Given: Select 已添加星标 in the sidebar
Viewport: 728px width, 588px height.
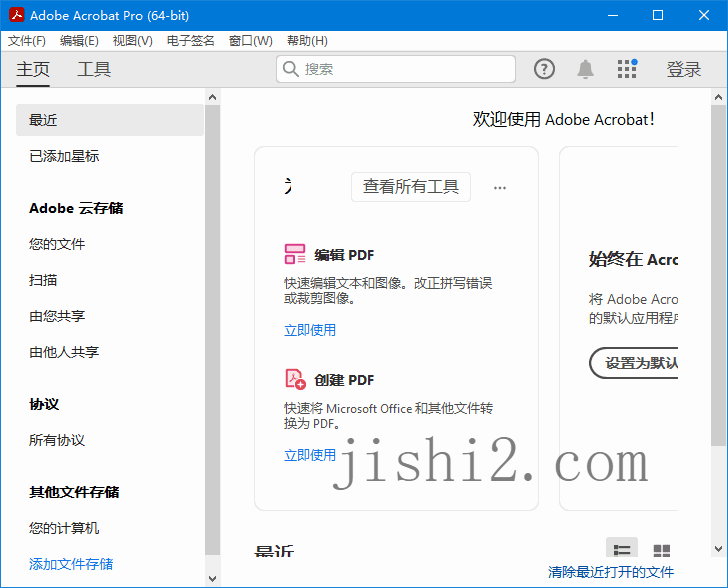Looking at the screenshot, I should tap(64, 156).
